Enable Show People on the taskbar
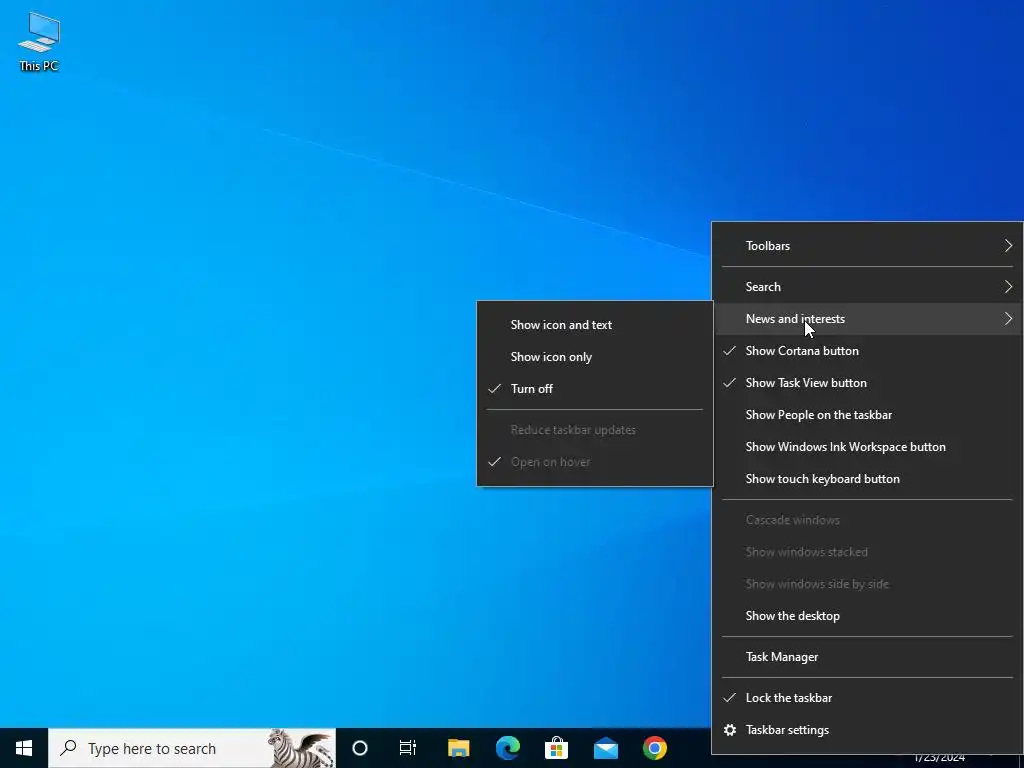The width and height of the screenshot is (1024, 768). click(867, 415)
